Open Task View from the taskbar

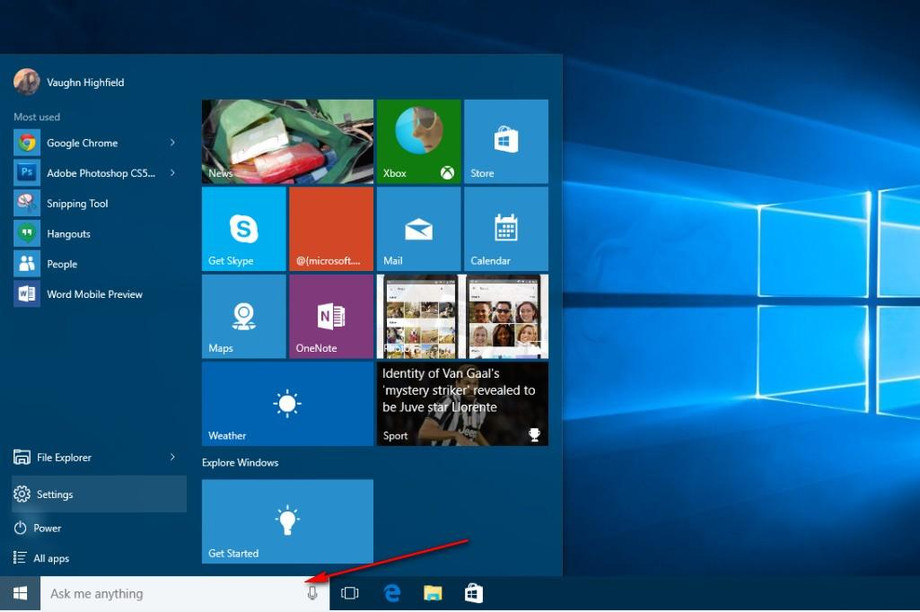tap(350, 593)
